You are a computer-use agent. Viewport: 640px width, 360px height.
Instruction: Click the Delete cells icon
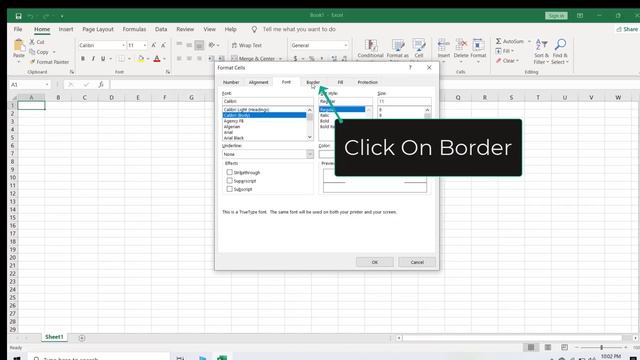(461, 44)
